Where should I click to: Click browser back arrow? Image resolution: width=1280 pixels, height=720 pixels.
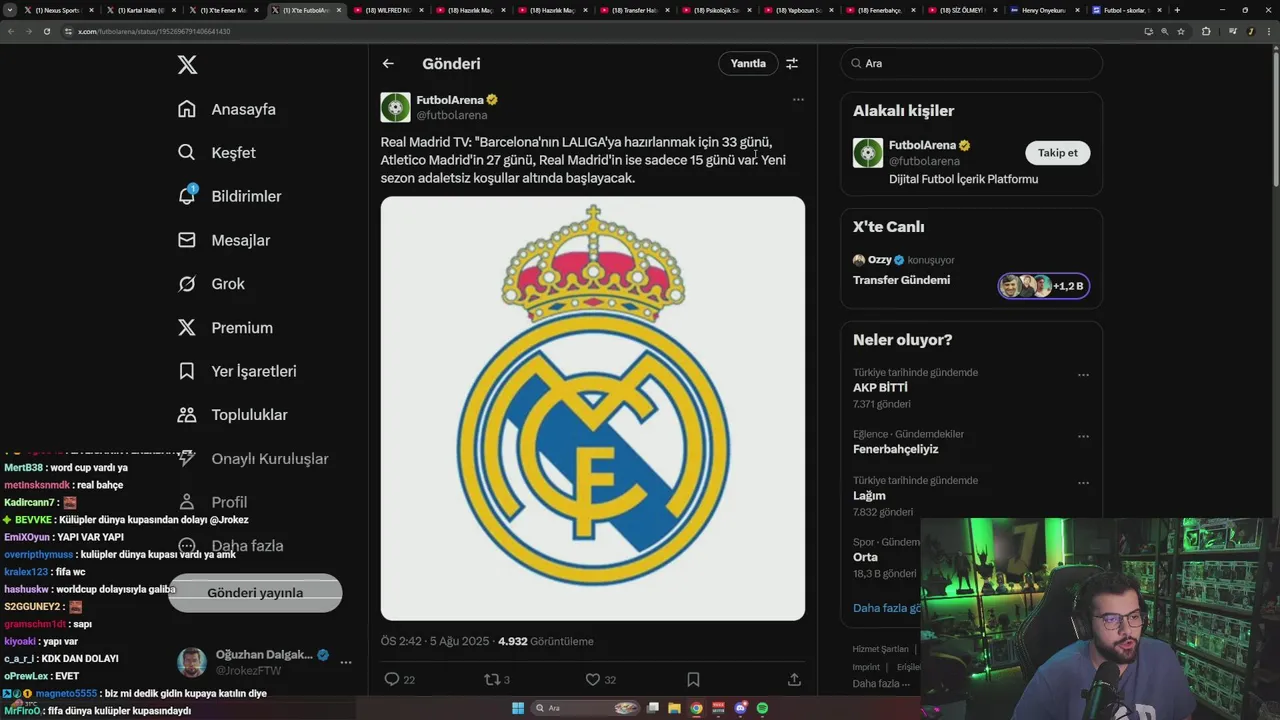coord(10,31)
